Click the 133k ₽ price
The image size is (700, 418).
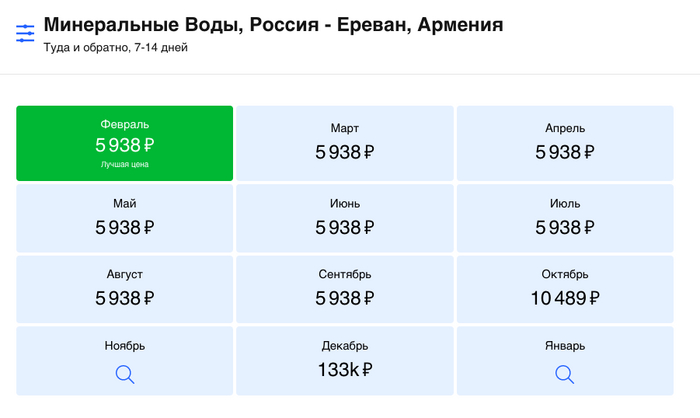tap(345, 371)
